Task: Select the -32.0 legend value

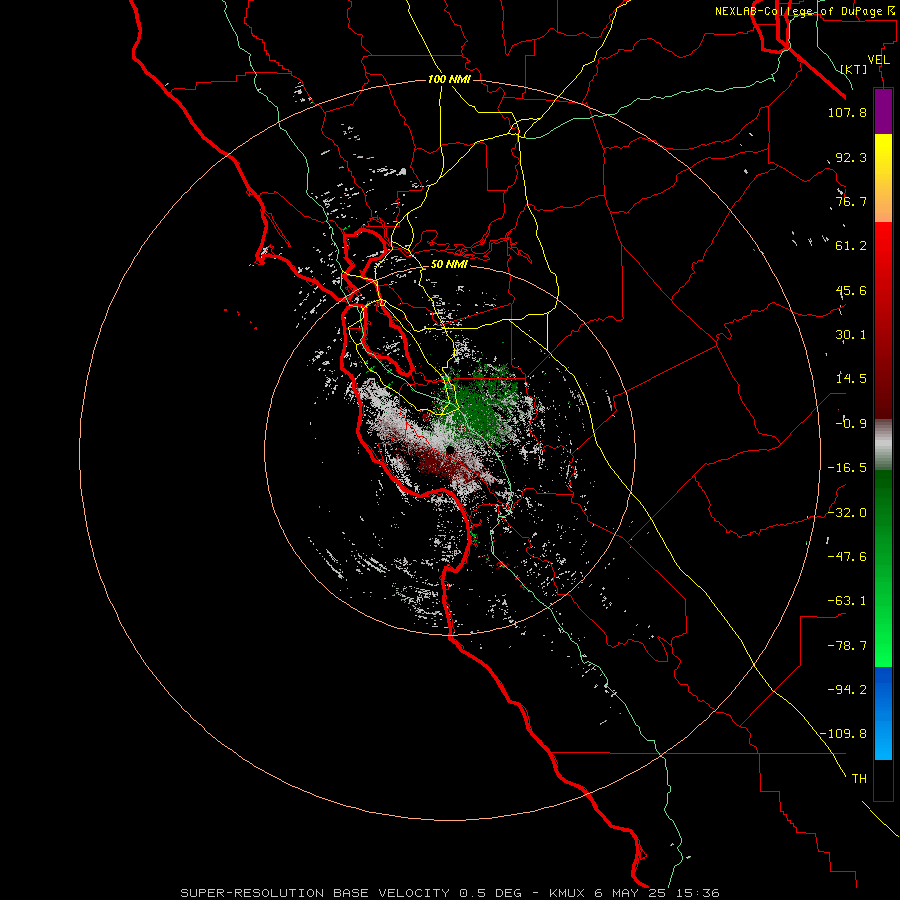Action: pyautogui.click(x=847, y=513)
